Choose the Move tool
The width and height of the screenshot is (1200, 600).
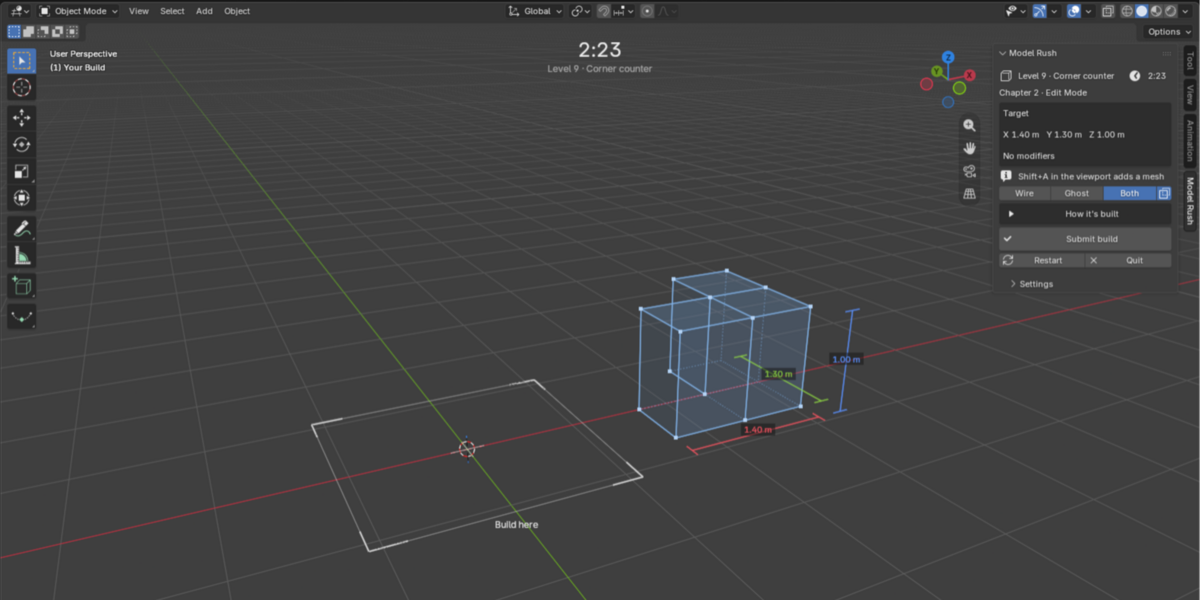[21, 117]
